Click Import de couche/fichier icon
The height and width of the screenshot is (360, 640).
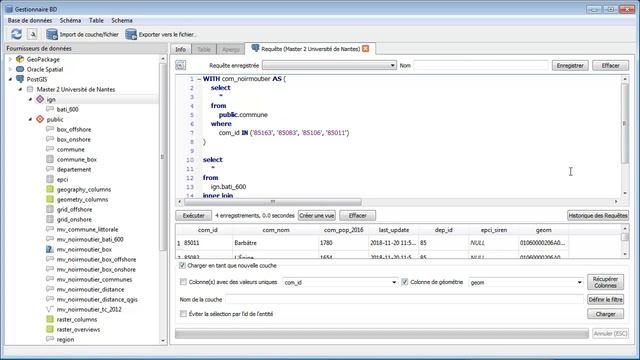tap(52, 34)
